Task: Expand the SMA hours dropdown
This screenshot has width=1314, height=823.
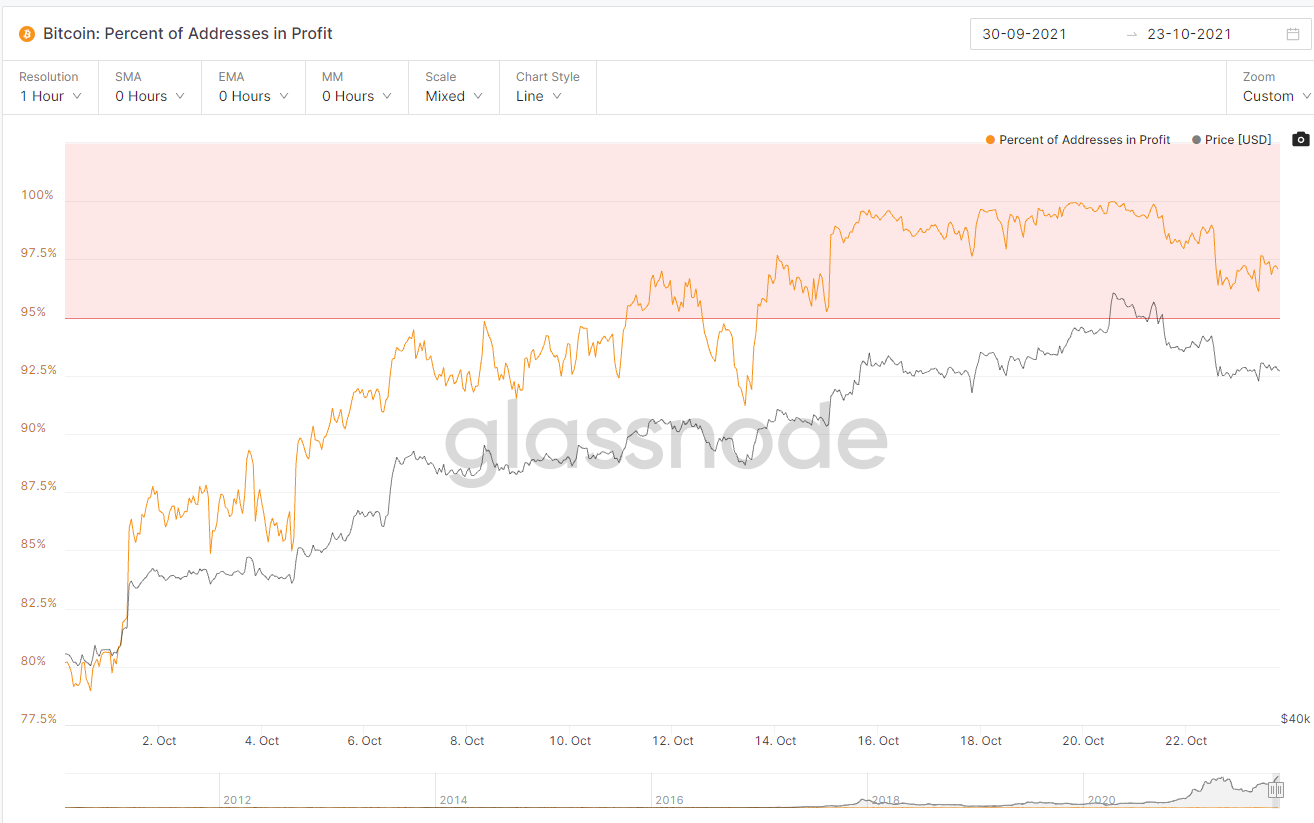Action: coord(150,96)
